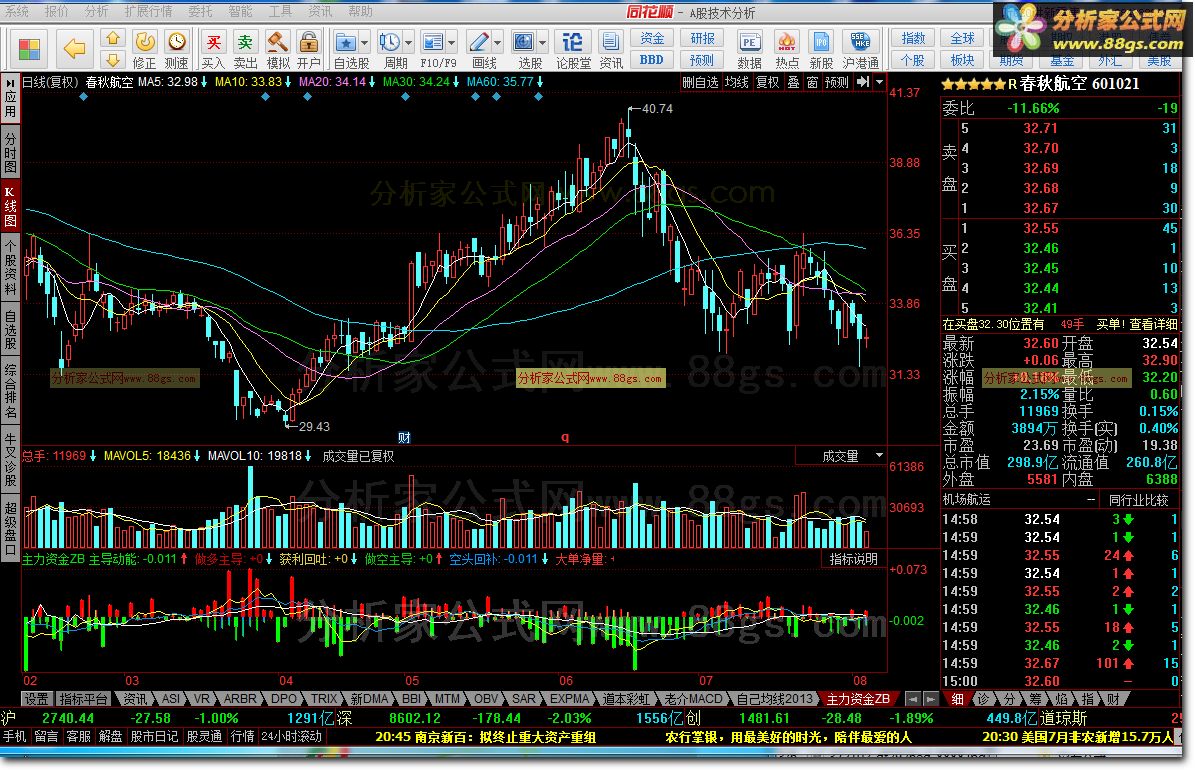The height and width of the screenshot is (770, 1195).
Task: Click the 卖出 sell icon
Action: [x=245, y=50]
